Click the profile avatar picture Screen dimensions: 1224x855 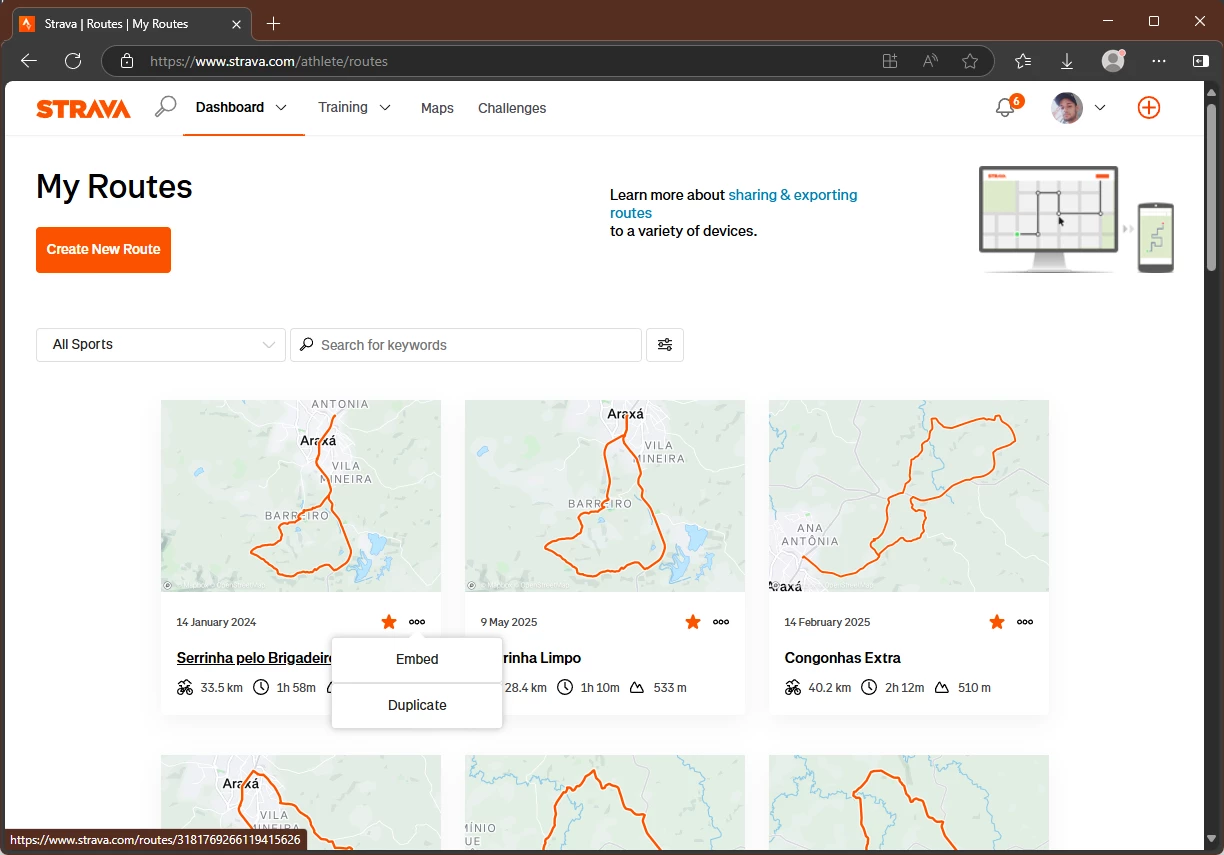coord(1067,108)
